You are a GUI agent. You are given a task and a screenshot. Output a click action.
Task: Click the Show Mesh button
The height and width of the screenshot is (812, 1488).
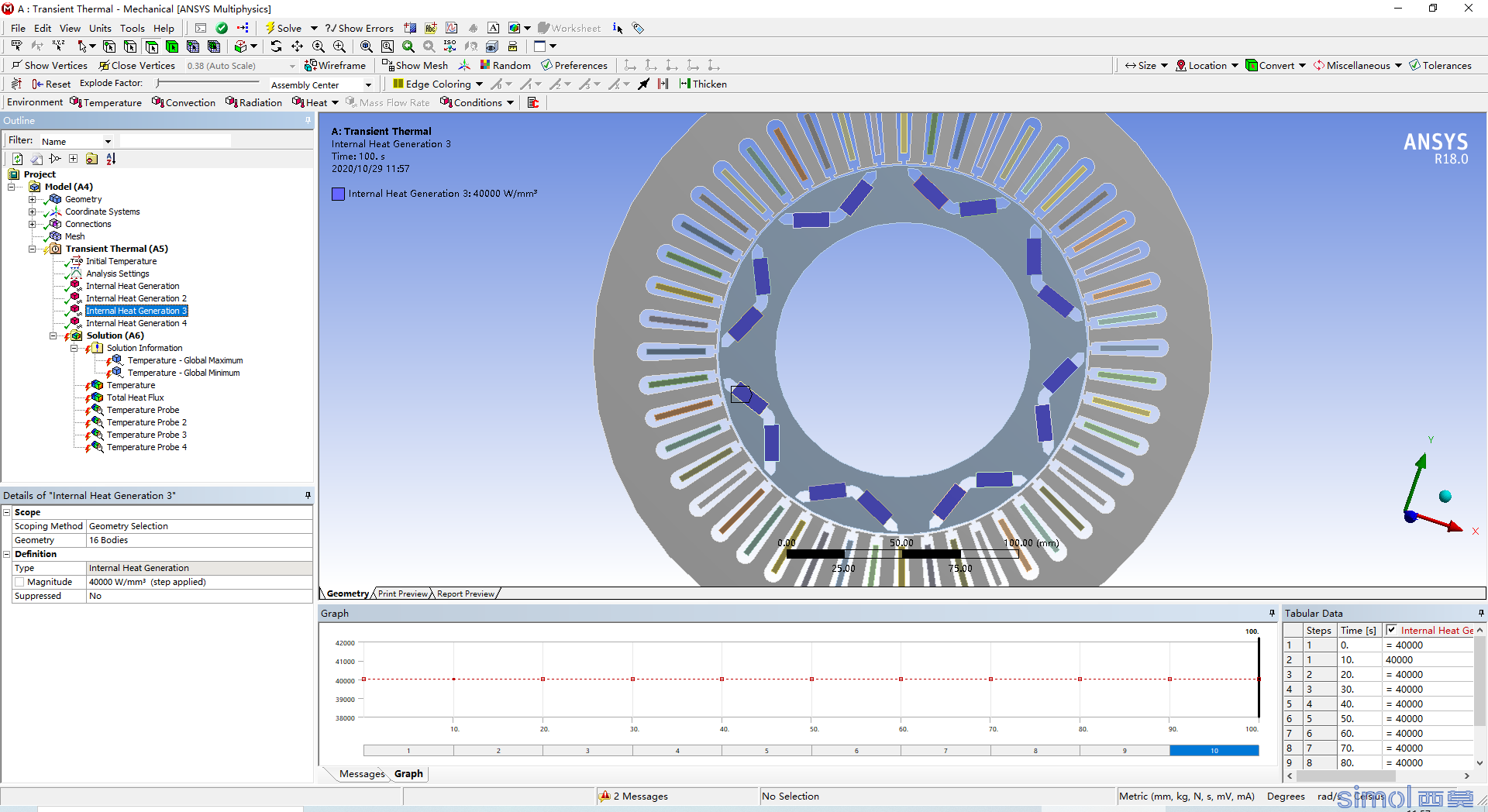click(415, 65)
